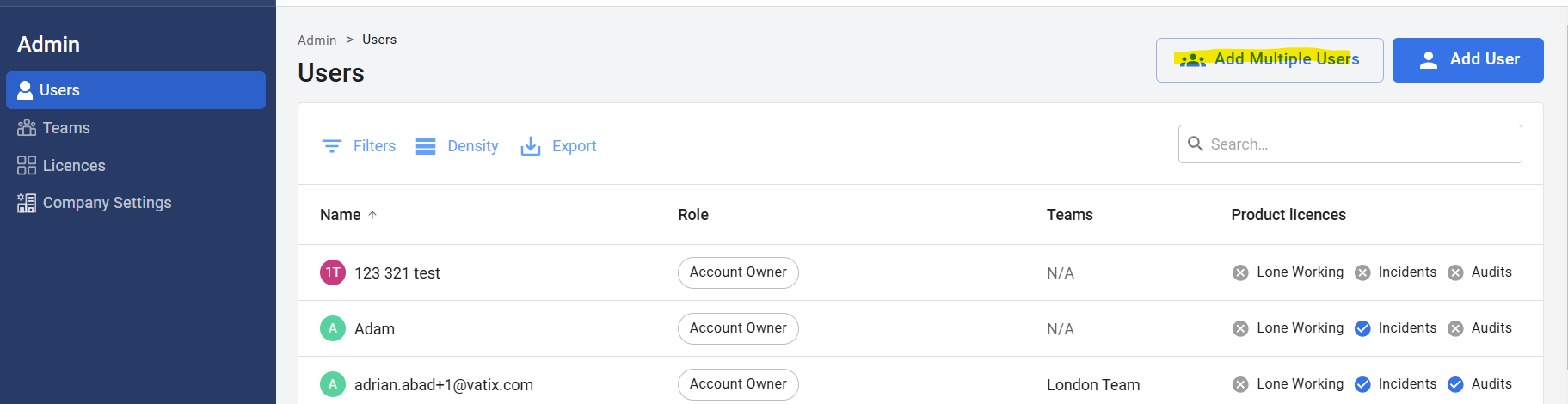Toggle Adam's Incidents licence checkmark
This screenshot has width=1568, height=404.
point(1362,328)
